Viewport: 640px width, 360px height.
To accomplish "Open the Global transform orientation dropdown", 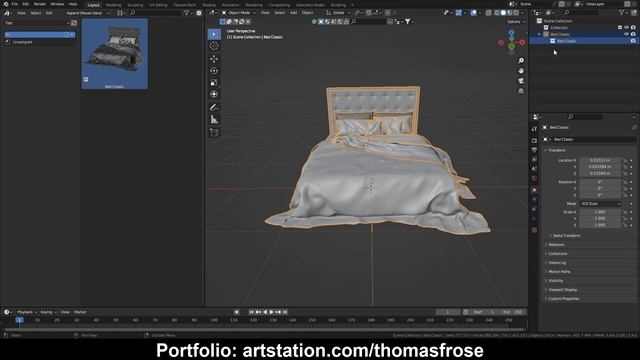I will pos(338,13).
